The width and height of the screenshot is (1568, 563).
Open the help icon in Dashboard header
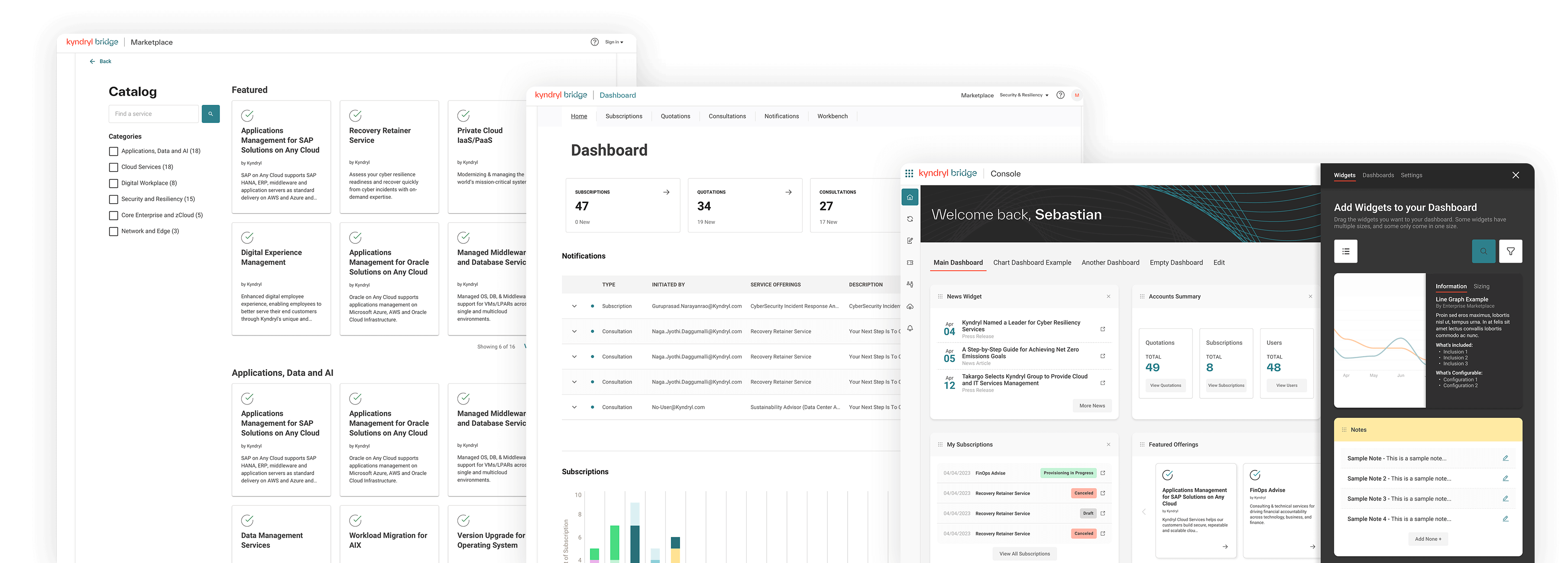(x=1060, y=95)
